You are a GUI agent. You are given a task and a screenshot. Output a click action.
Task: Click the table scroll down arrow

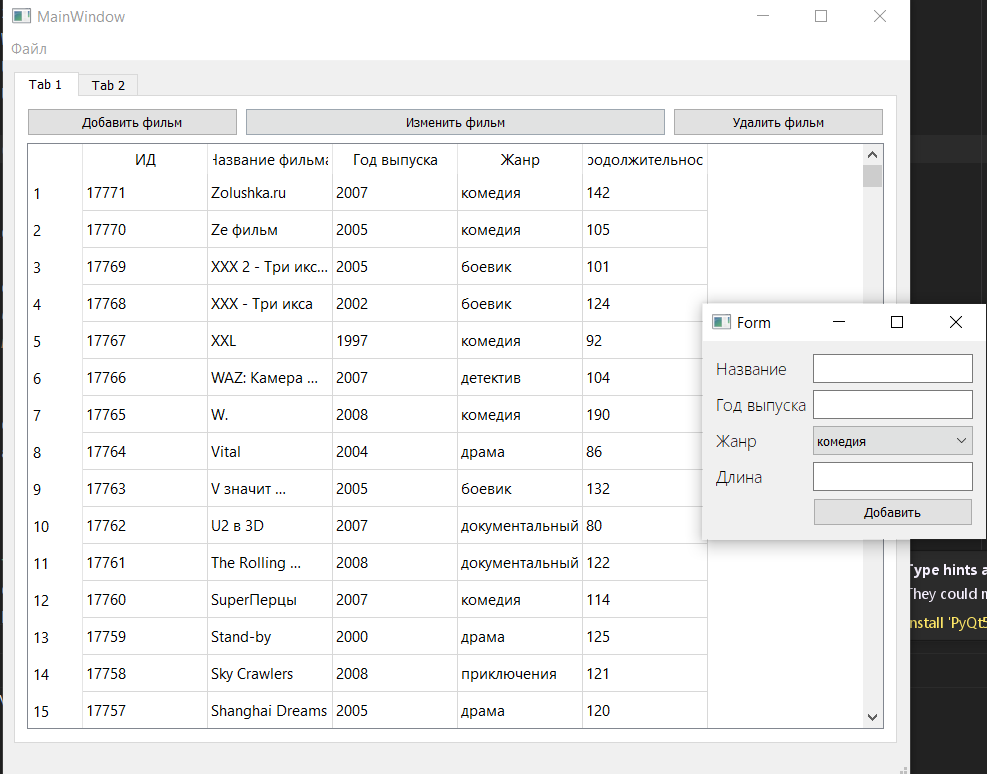tap(872, 717)
